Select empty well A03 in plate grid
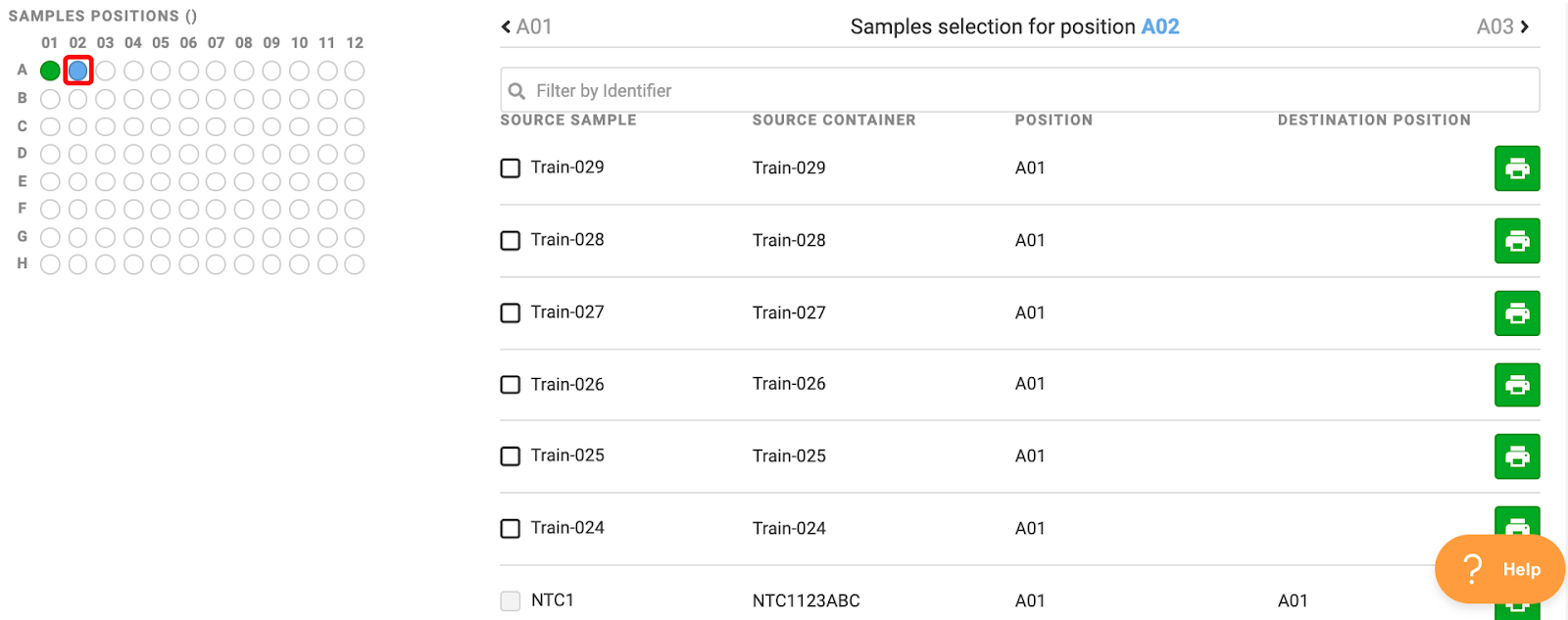1568x620 pixels. click(106, 71)
